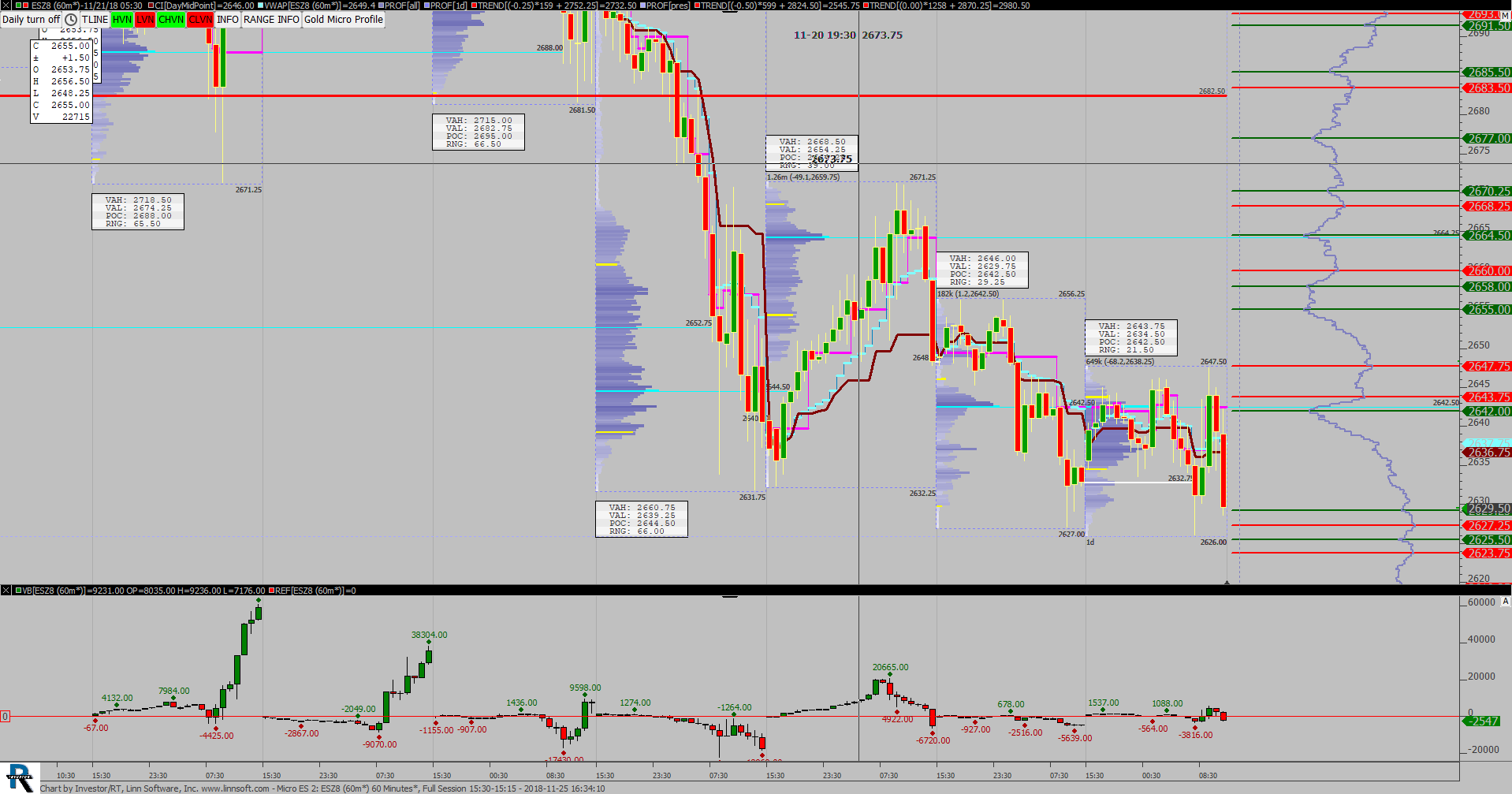Click the 2625.50 green price tag

pyautogui.click(x=1487, y=540)
